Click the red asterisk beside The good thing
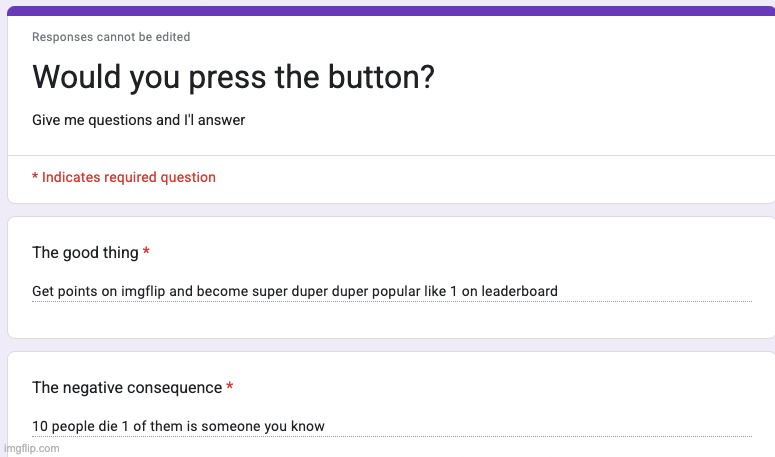 pos(146,251)
